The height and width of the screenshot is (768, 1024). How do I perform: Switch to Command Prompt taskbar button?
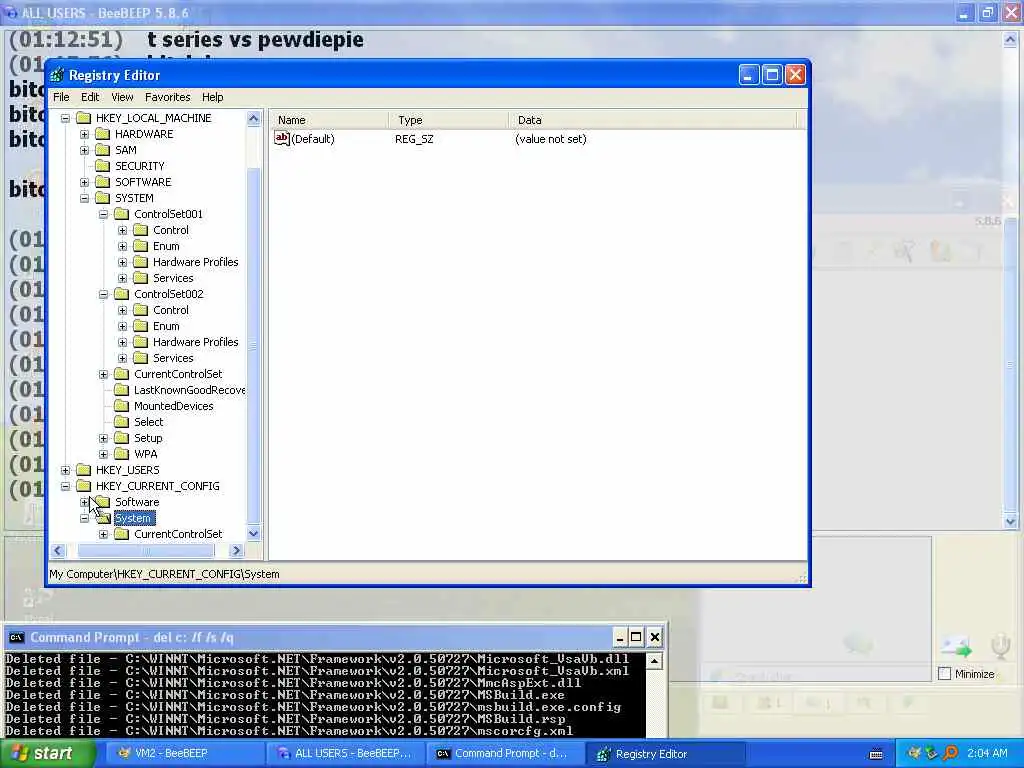pyautogui.click(x=505, y=754)
